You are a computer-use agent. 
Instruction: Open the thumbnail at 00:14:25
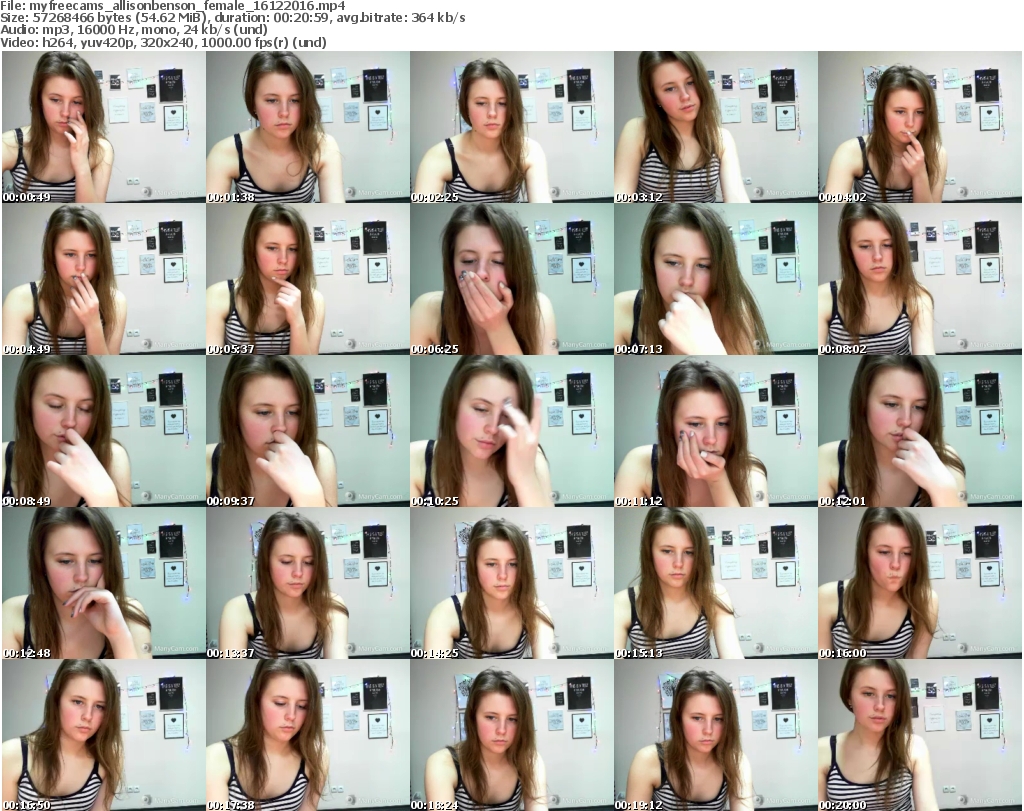[x=511, y=583]
